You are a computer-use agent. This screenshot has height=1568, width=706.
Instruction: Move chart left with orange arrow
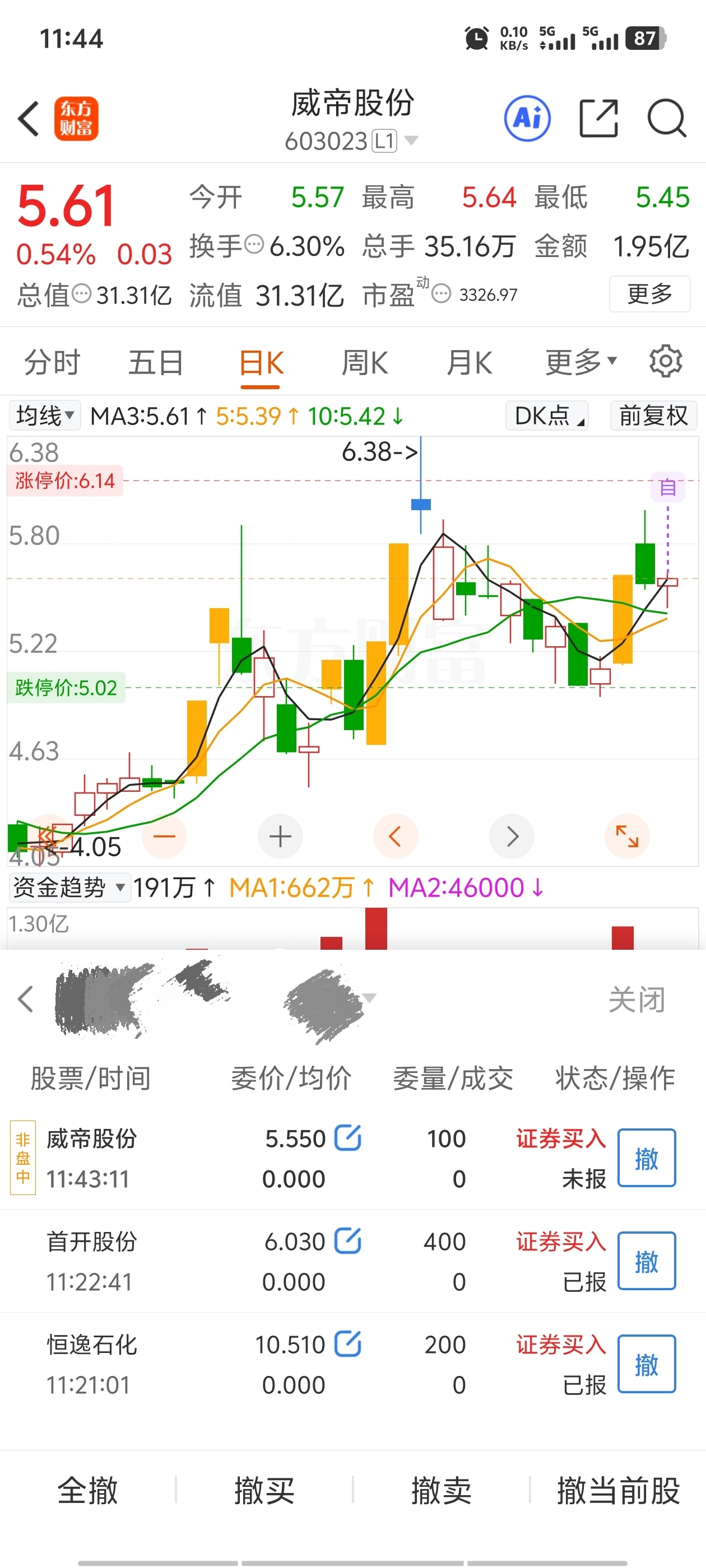(x=396, y=836)
